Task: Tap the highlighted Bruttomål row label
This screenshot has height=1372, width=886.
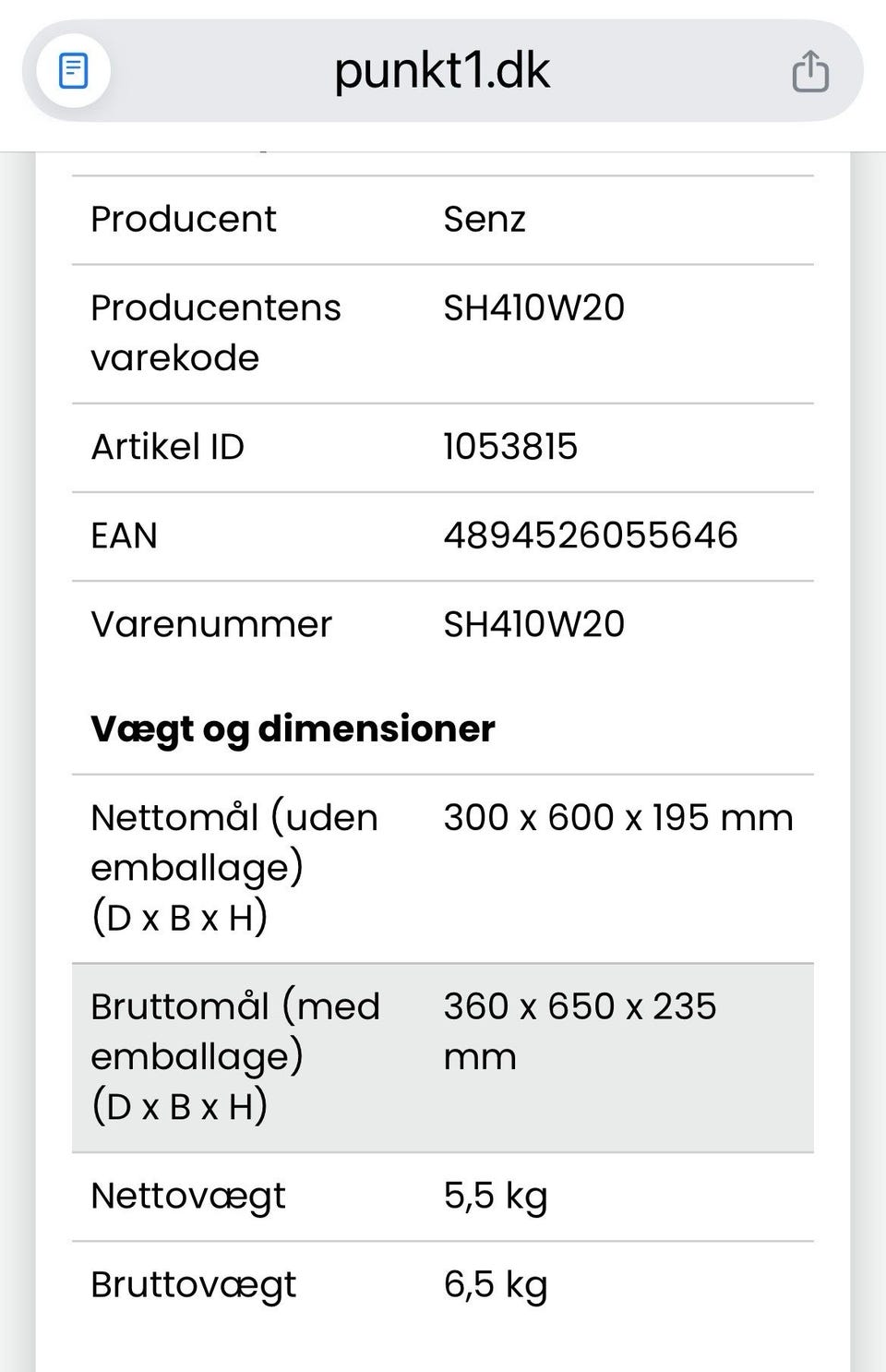Action: [234, 1056]
